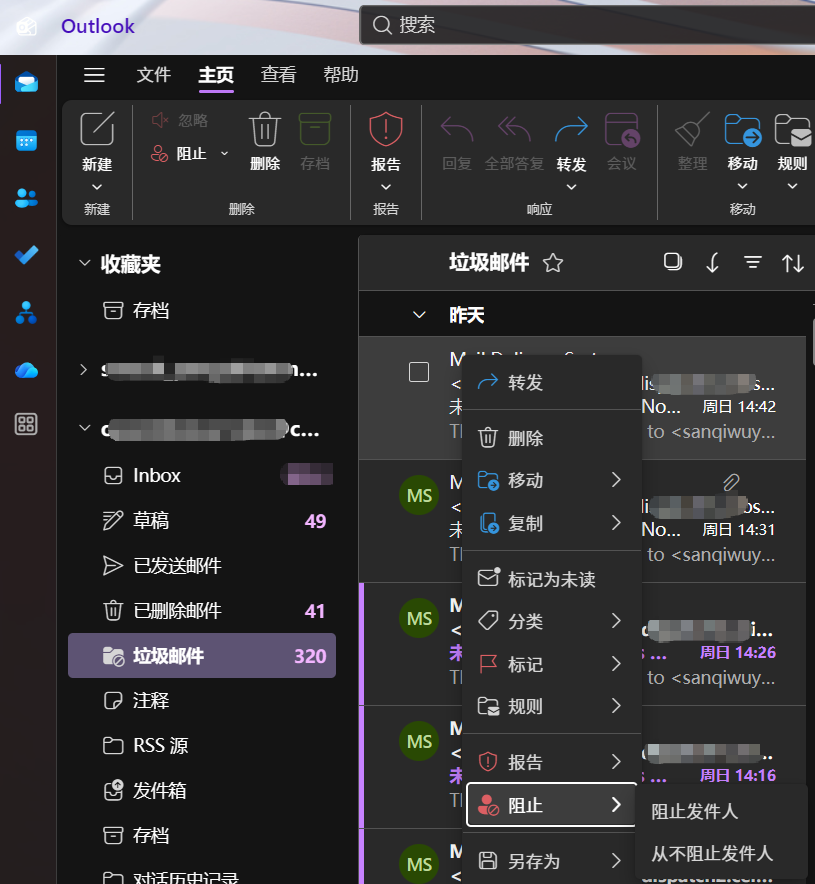This screenshot has height=884, width=815.
Task: Star the 垃圾邮件 folder as favorite
Action: (552, 263)
